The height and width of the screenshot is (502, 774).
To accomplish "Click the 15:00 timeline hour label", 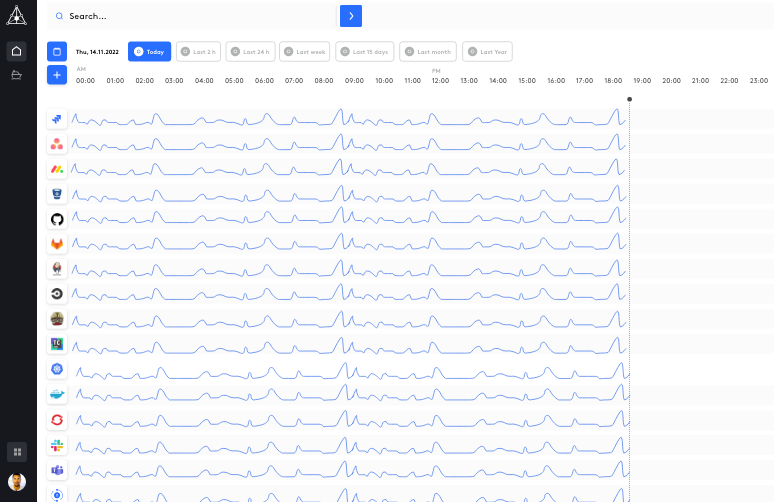I will pyautogui.click(x=527, y=80).
